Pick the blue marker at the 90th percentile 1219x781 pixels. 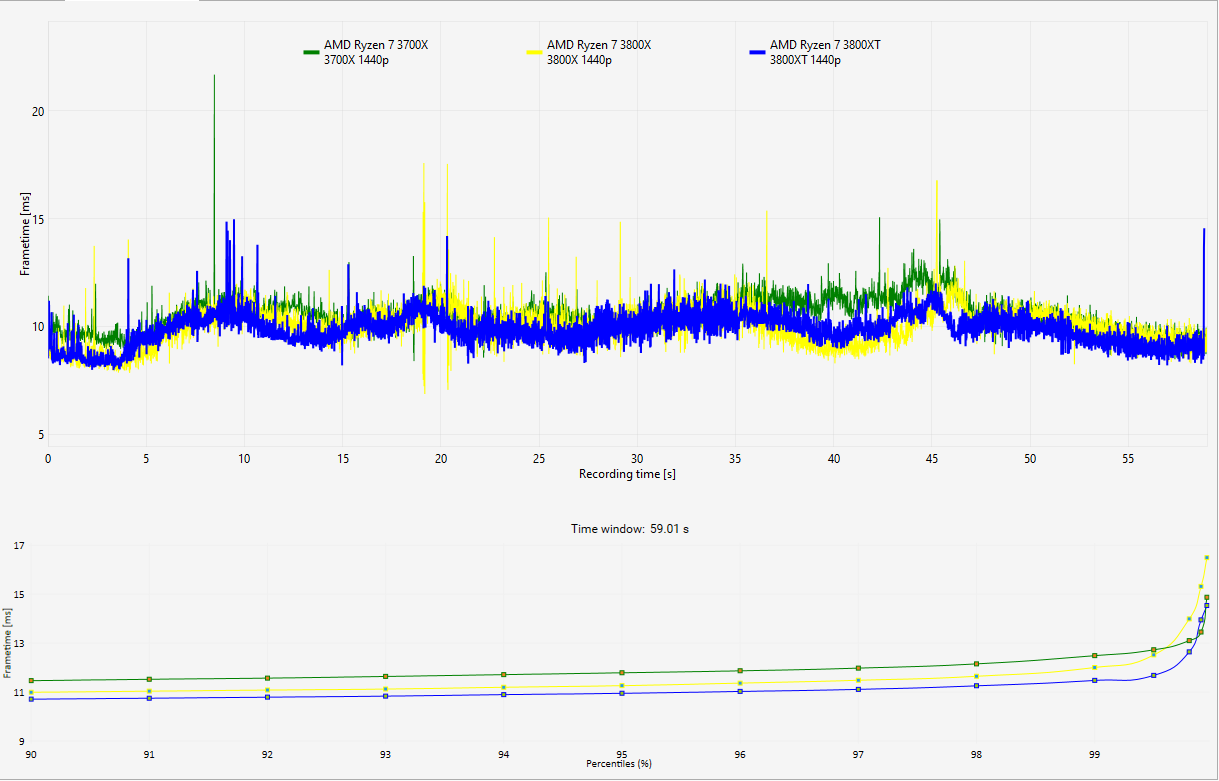31,699
